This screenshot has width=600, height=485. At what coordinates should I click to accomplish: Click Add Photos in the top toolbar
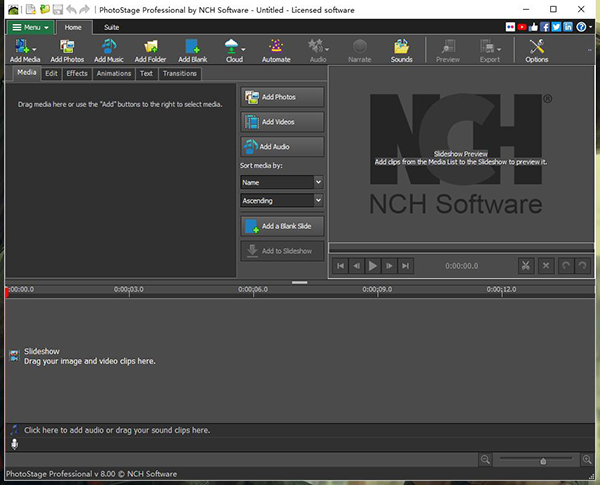point(67,51)
